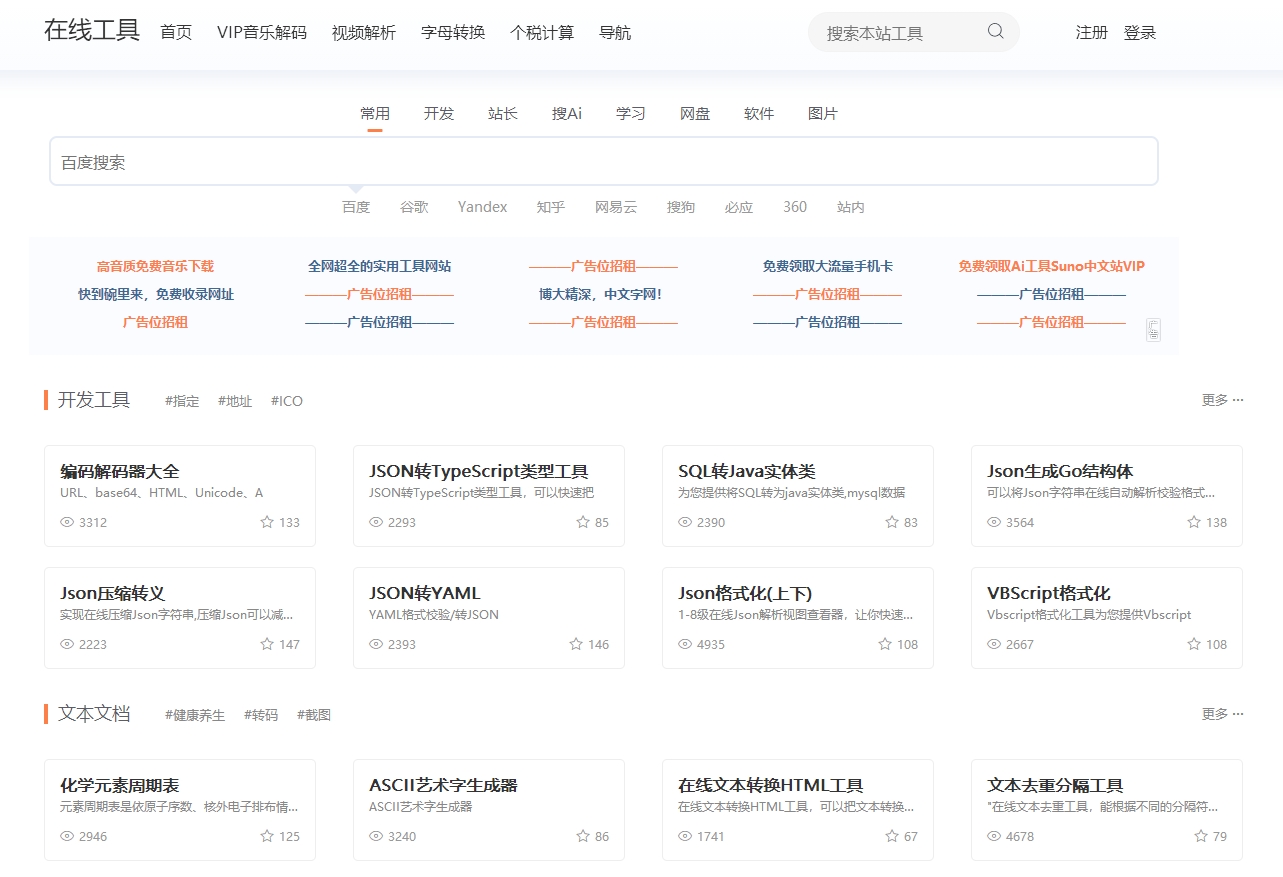Click star icon on Json生成Go结构体 card

click(x=1194, y=522)
